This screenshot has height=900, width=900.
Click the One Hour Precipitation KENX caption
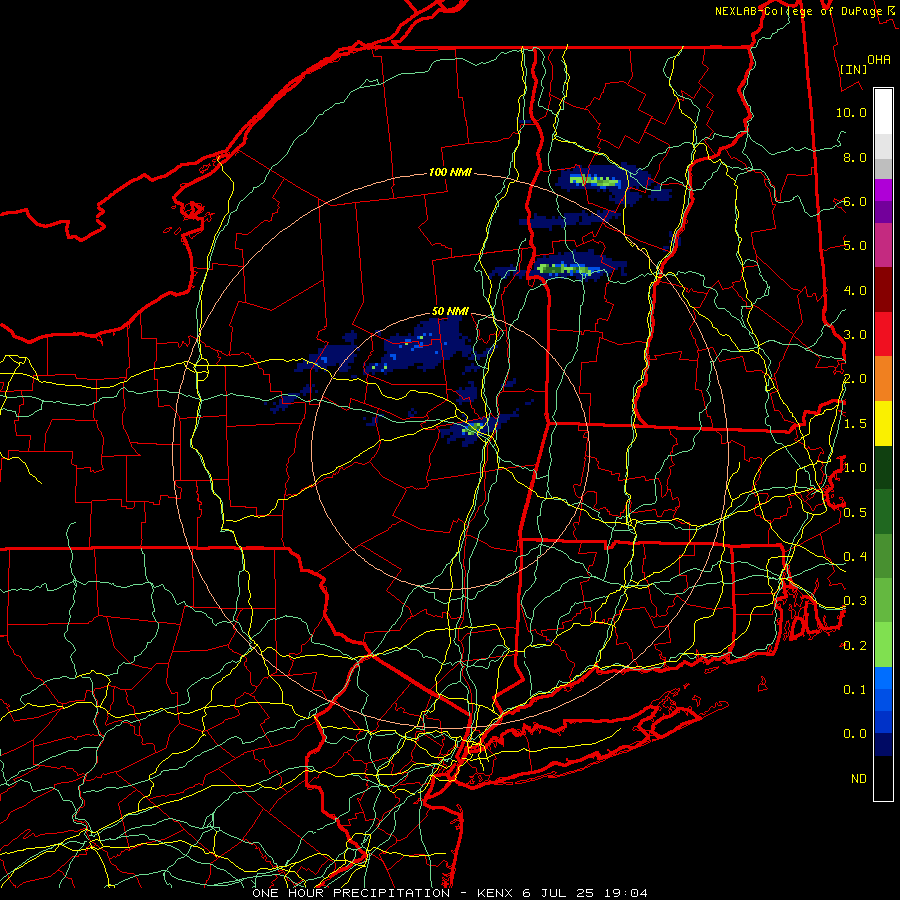[x=450, y=893]
